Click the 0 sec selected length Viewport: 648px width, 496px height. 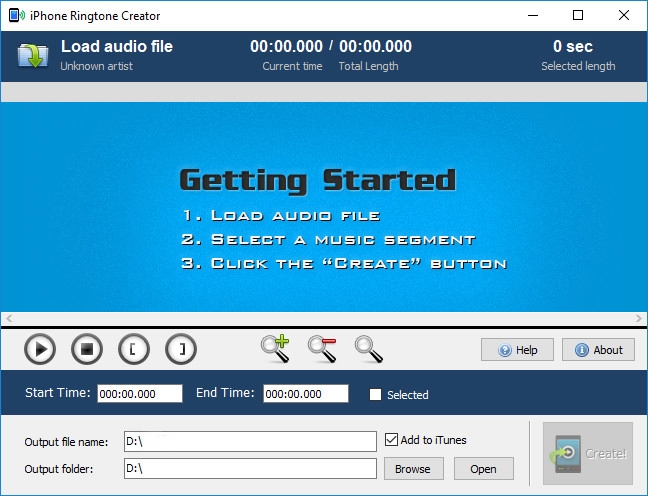pyautogui.click(x=573, y=46)
